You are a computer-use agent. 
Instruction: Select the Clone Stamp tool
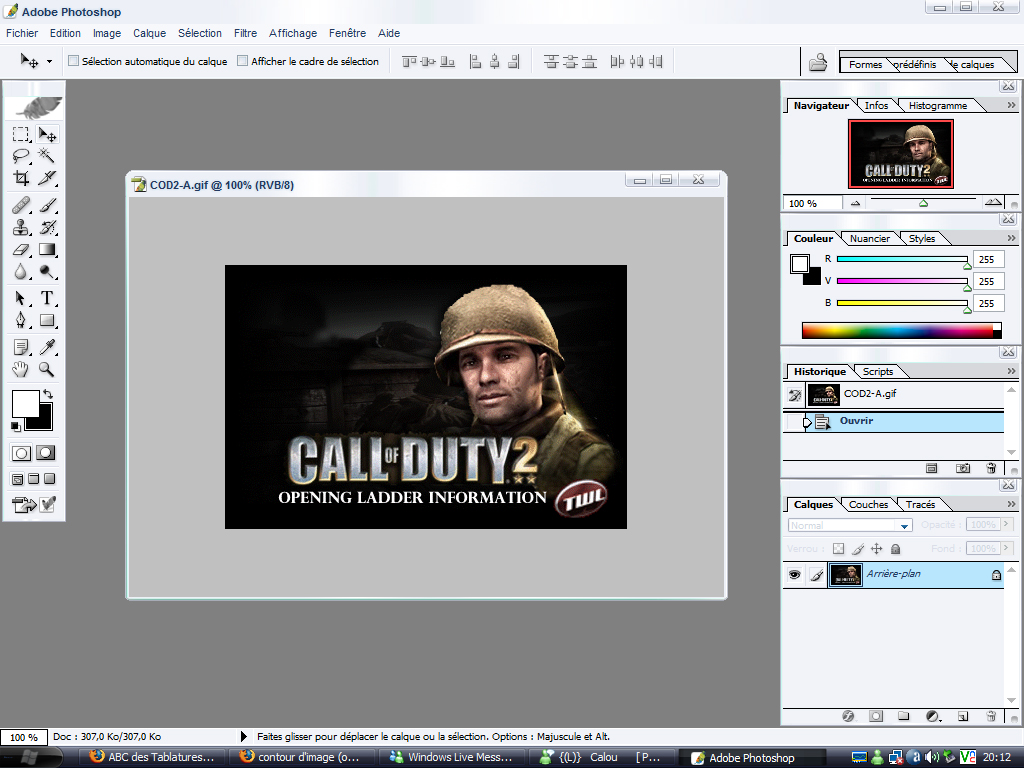click(21, 227)
